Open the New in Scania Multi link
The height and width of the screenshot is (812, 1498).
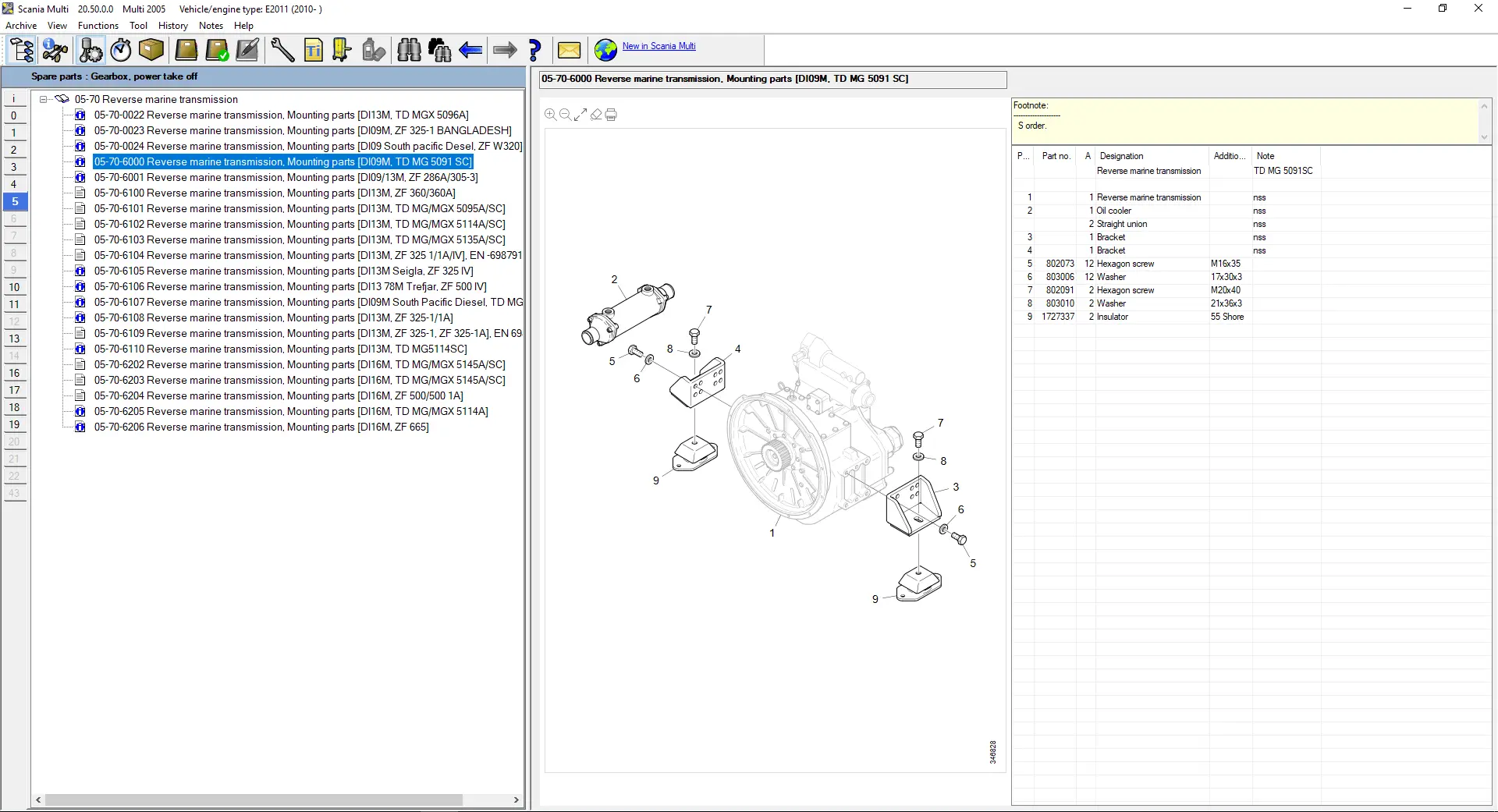(658, 46)
